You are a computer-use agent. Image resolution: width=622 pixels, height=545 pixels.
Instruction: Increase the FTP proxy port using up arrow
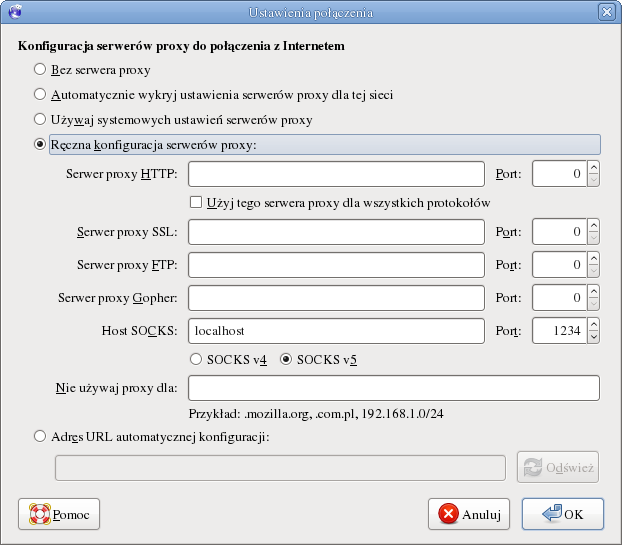(593, 259)
